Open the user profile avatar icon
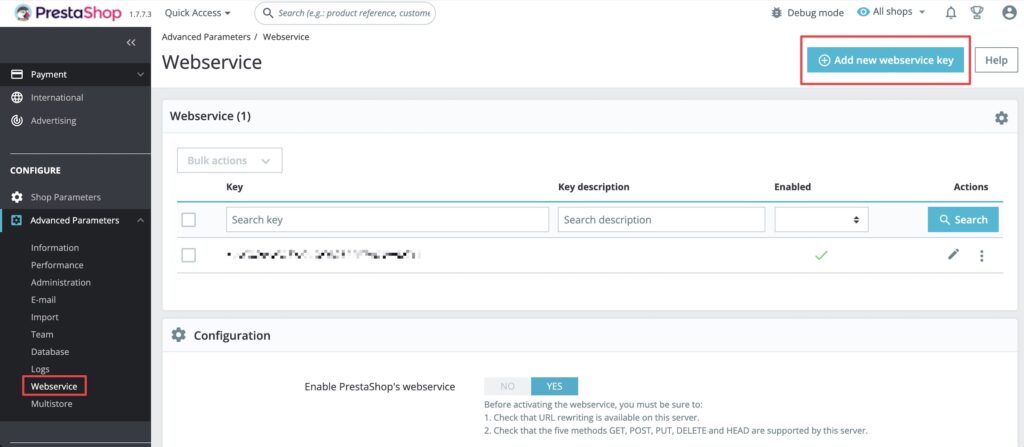 click(1009, 12)
